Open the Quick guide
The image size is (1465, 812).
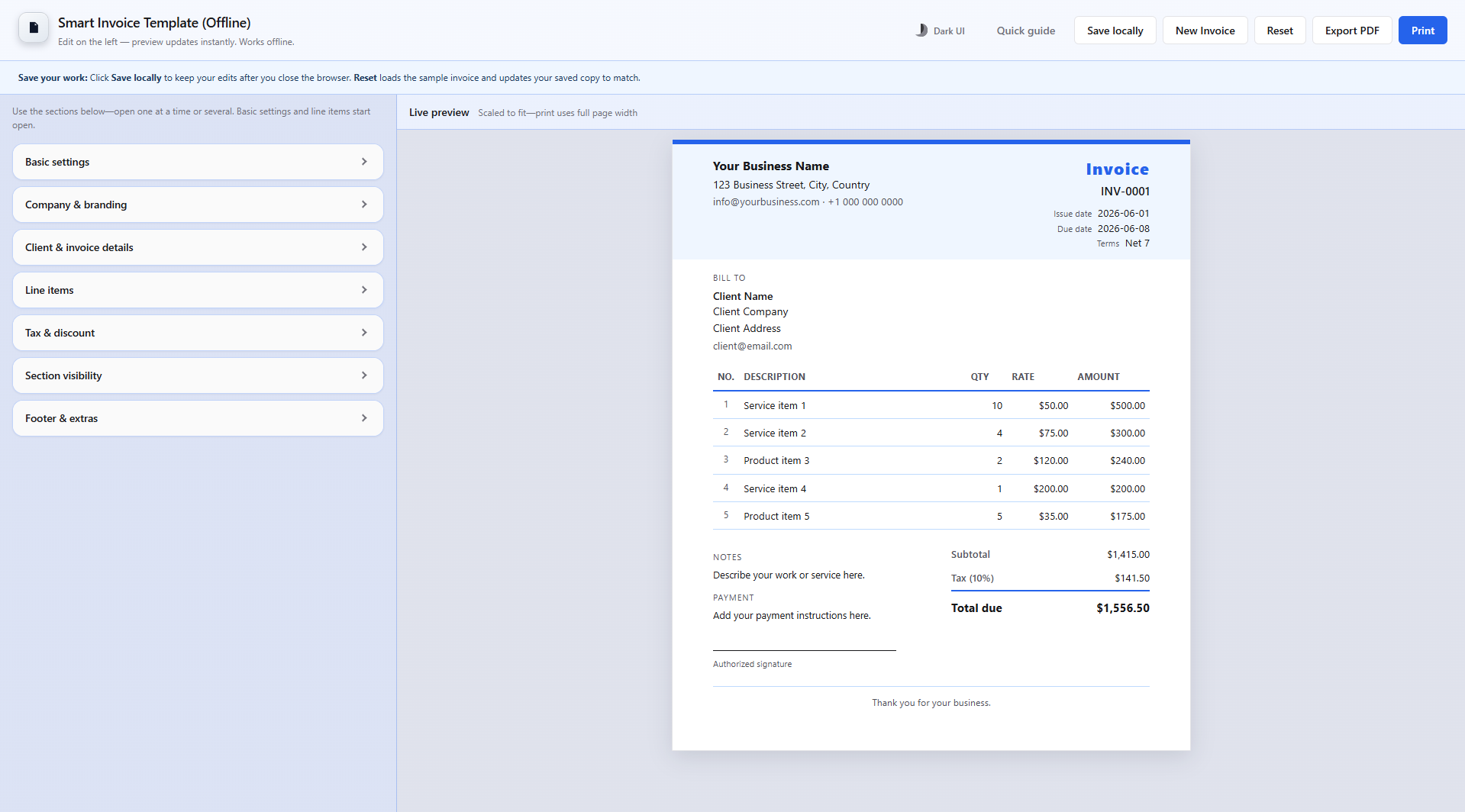coord(1025,31)
